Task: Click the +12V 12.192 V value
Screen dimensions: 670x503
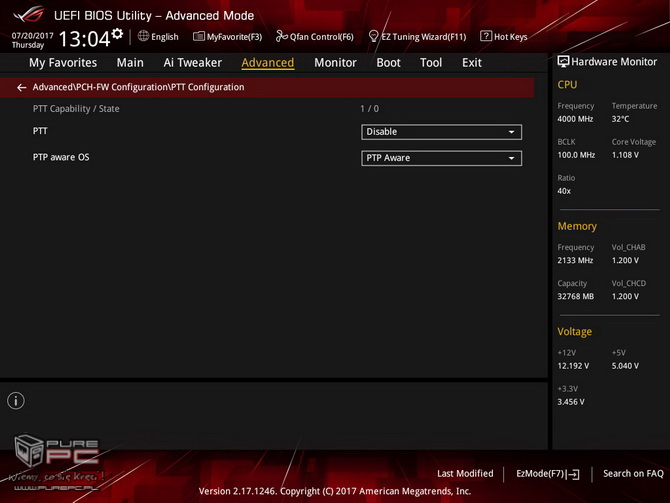Action: (x=573, y=366)
